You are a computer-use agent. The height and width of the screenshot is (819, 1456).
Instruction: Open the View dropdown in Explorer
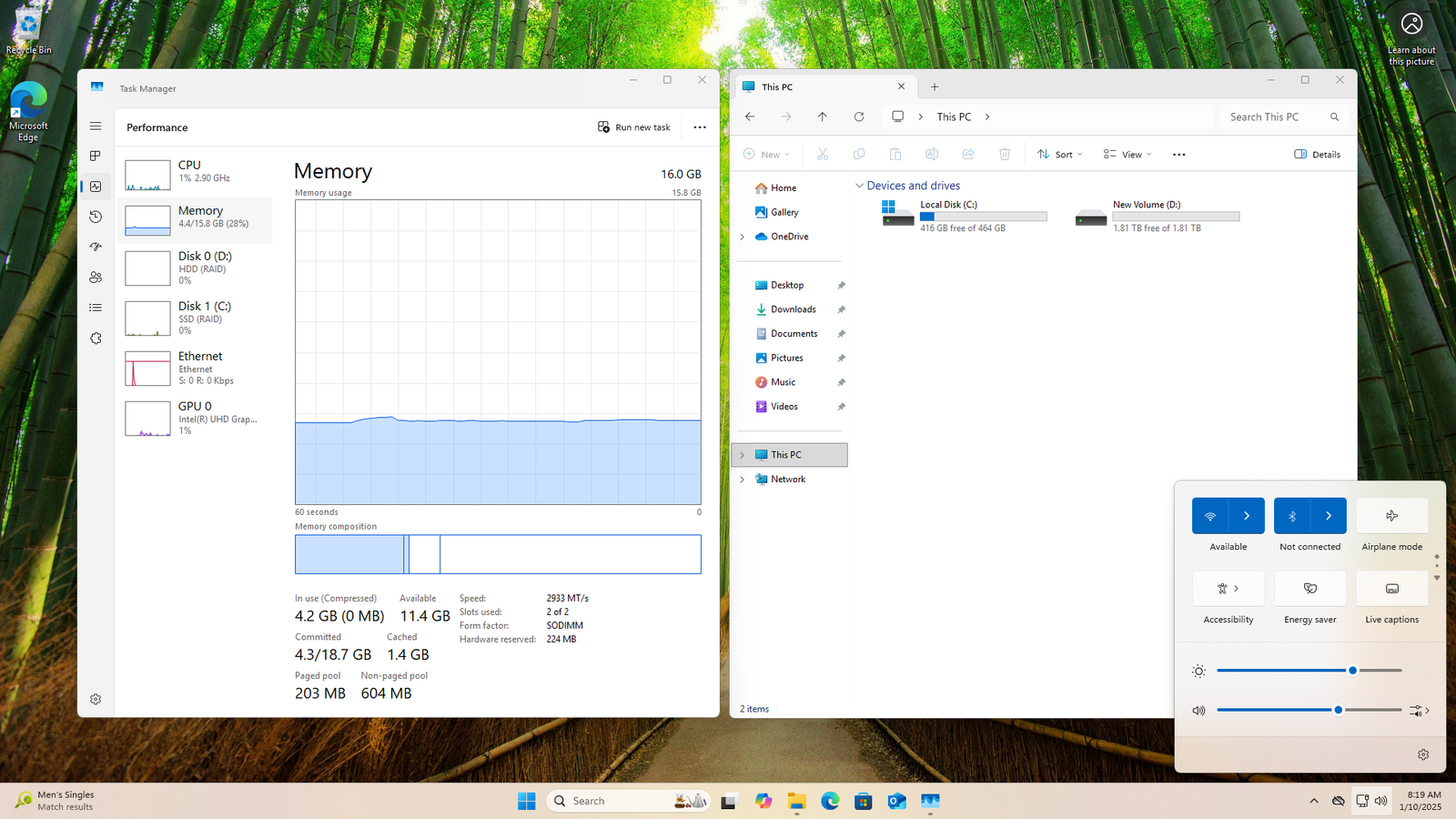1127,155
